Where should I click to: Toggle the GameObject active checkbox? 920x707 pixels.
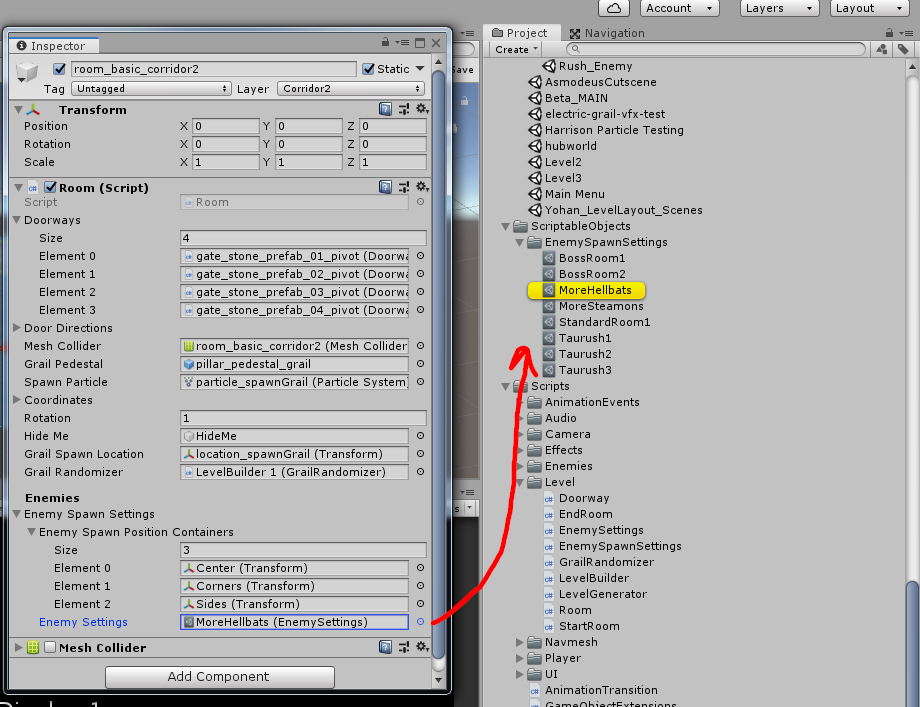[59, 69]
